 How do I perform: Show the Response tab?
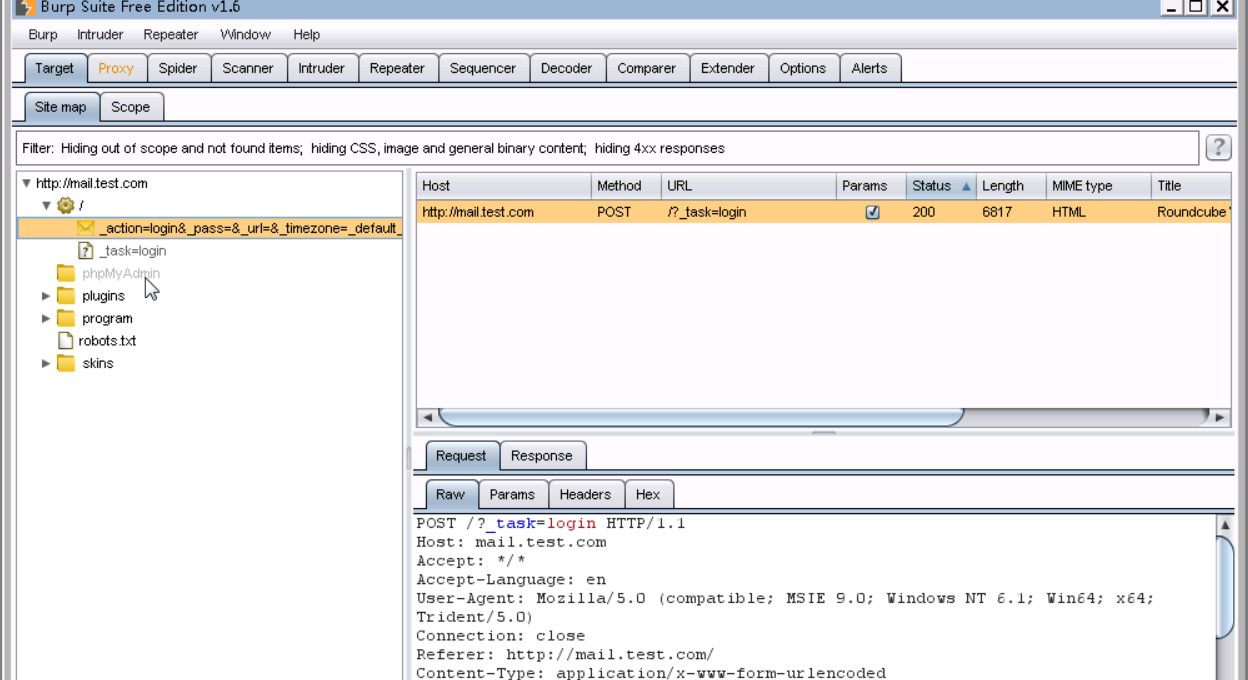(x=542, y=455)
